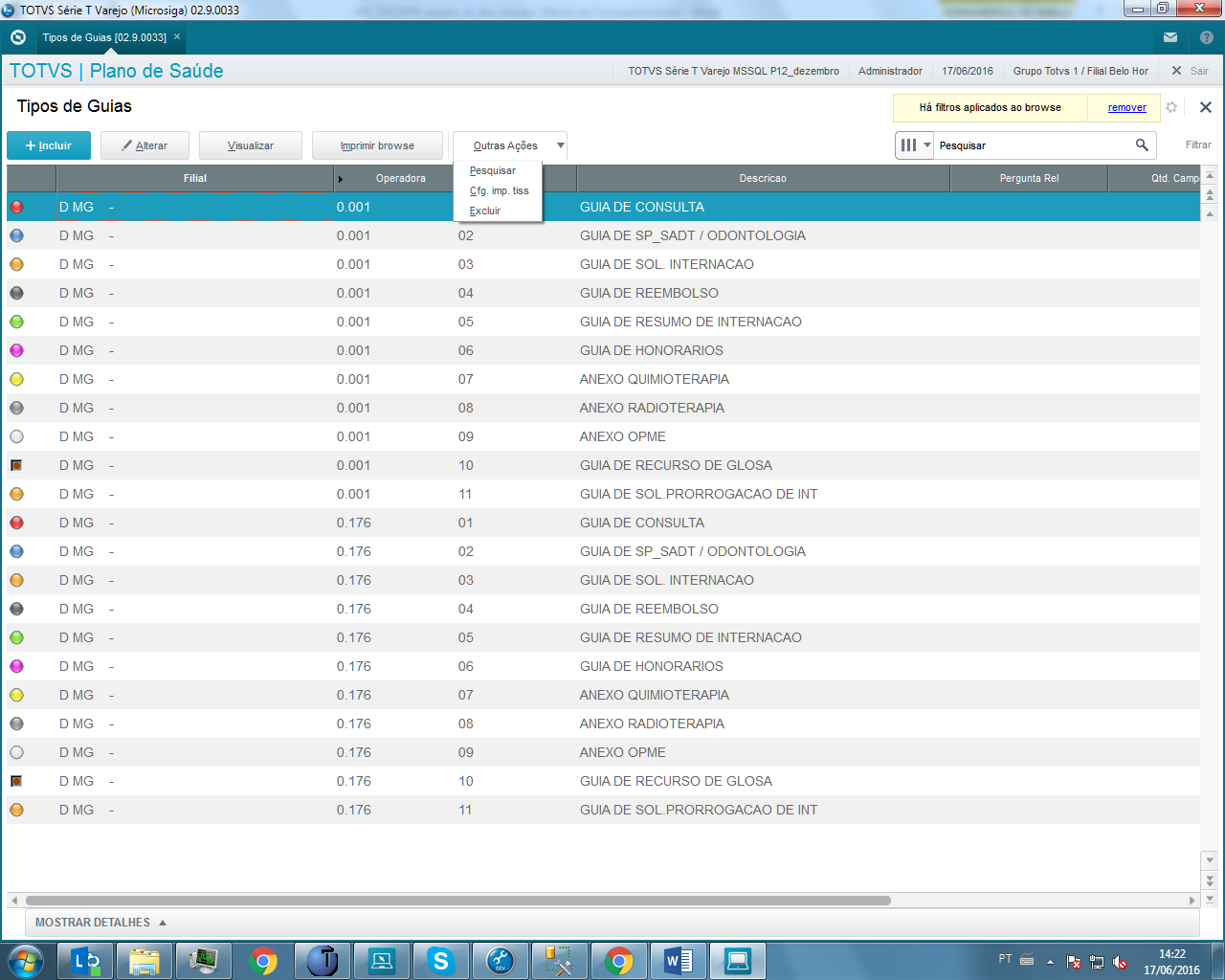This screenshot has width=1225, height=980.
Task: Click pink status icon of 0.176 GUIA DE HONORARIOS
Action: (x=16, y=666)
